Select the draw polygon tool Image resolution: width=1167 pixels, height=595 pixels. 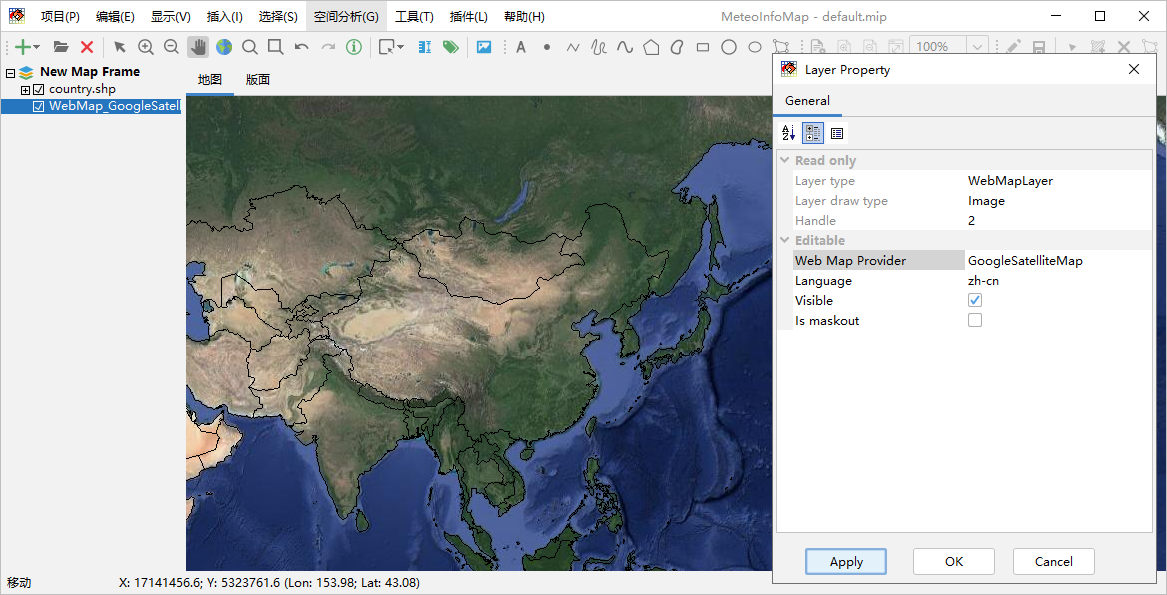(651, 47)
